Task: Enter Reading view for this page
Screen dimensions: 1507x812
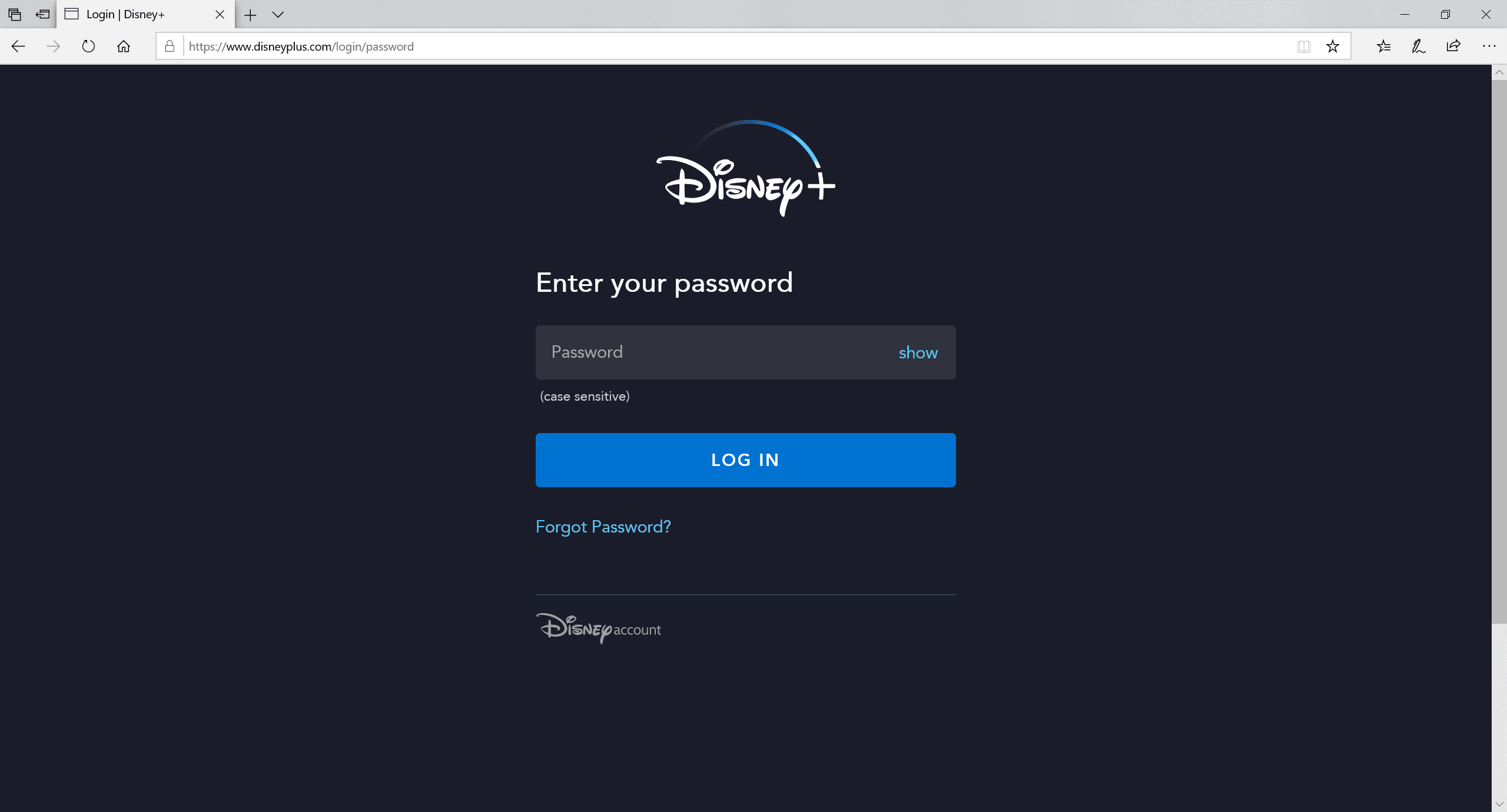Action: pyautogui.click(x=1303, y=46)
